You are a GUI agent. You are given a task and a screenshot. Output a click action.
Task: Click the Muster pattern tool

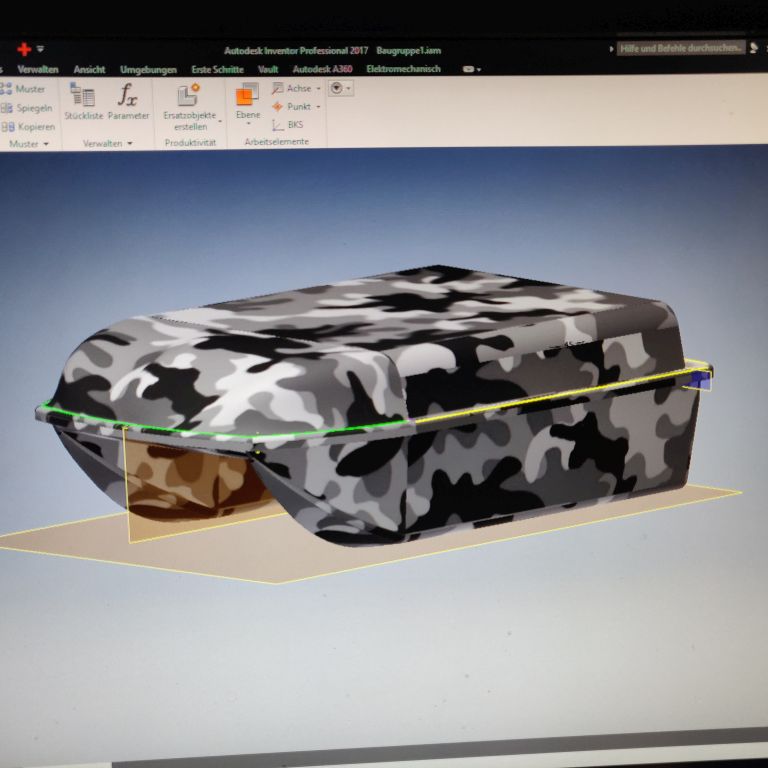(23, 89)
